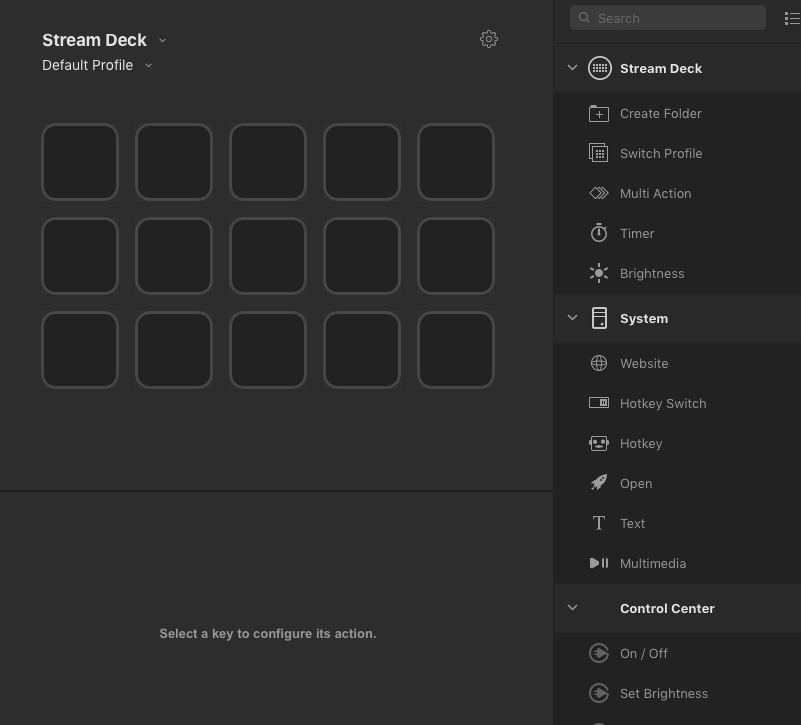Screen dimensions: 801x725
Task: Click the Timer stopwatch icon
Action: [x=599, y=233]
